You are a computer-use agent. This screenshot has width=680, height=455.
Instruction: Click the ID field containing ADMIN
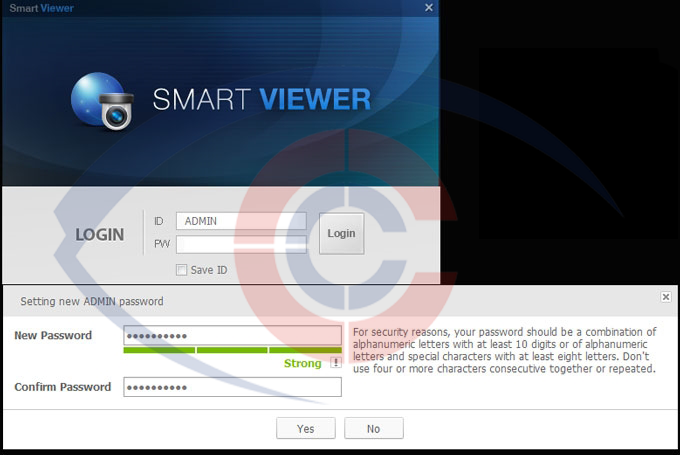point(241,221)
